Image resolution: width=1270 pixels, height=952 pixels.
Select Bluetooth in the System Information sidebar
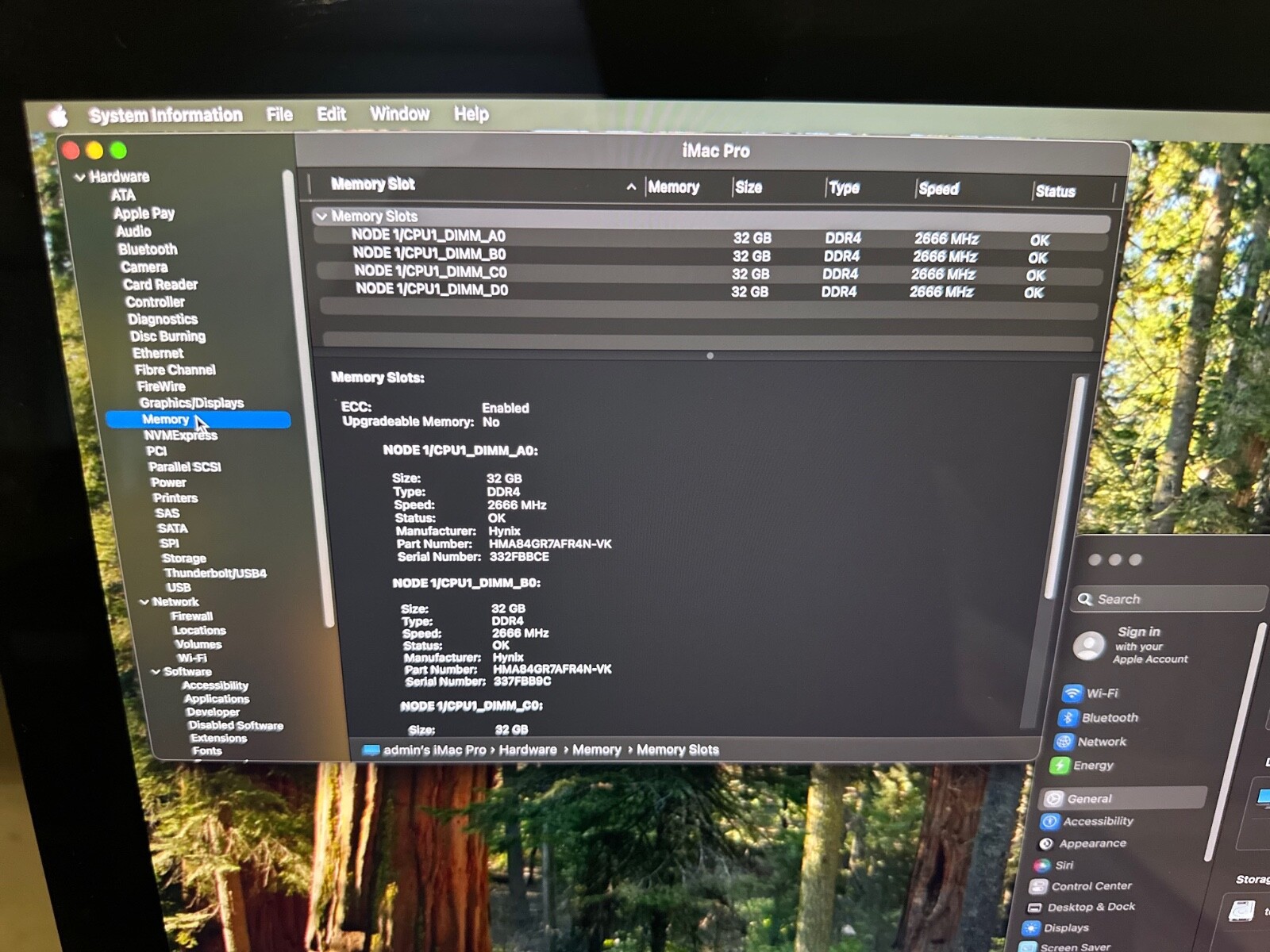148,249
